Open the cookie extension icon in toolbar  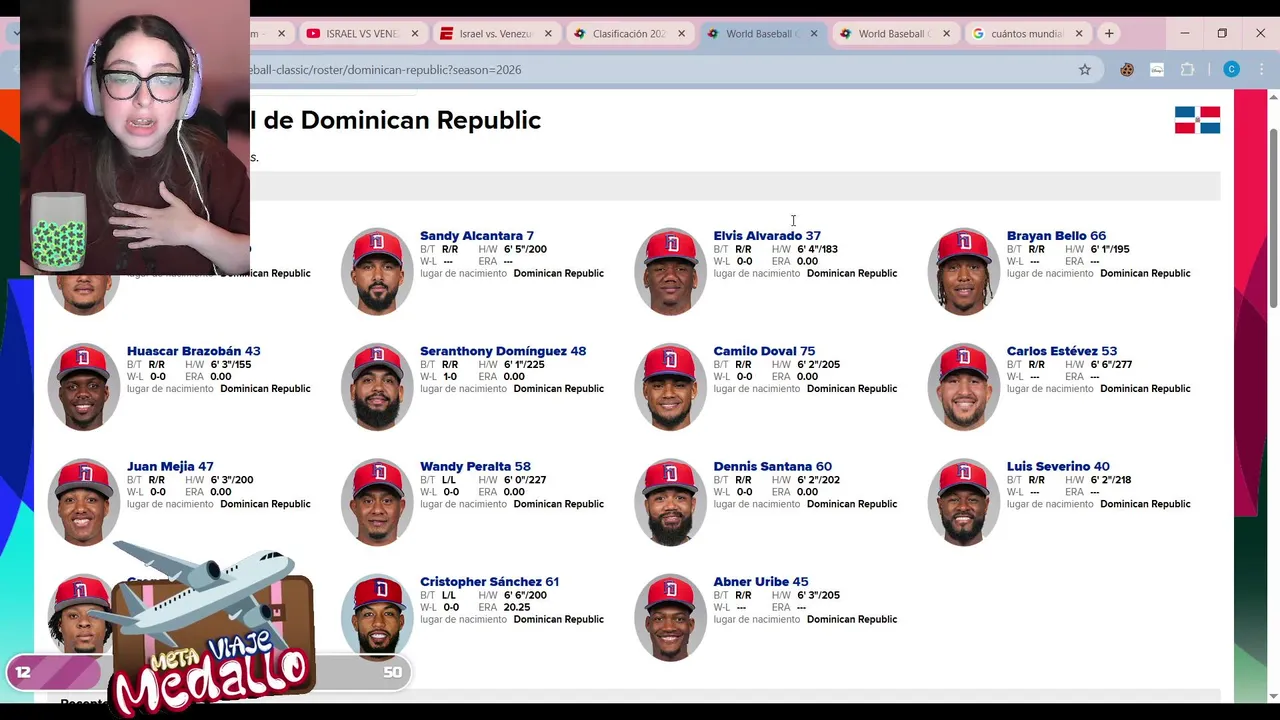pos(1127,70)
